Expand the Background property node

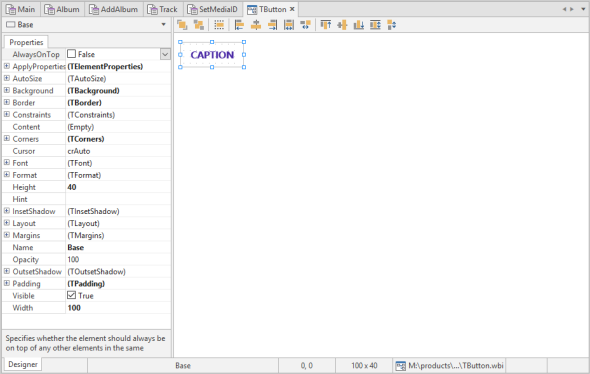click(7, 90)
